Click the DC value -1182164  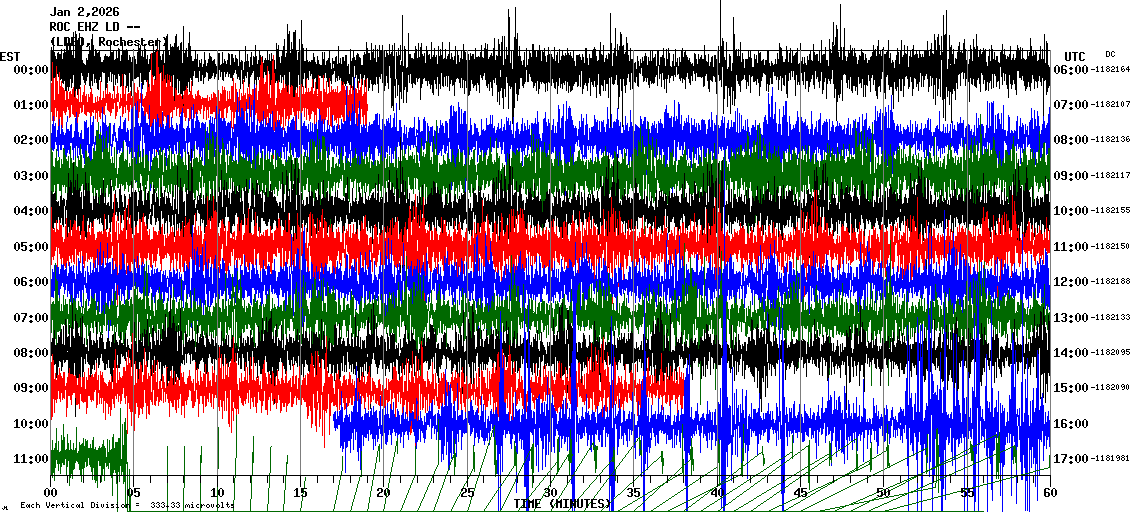[1110, 70]
